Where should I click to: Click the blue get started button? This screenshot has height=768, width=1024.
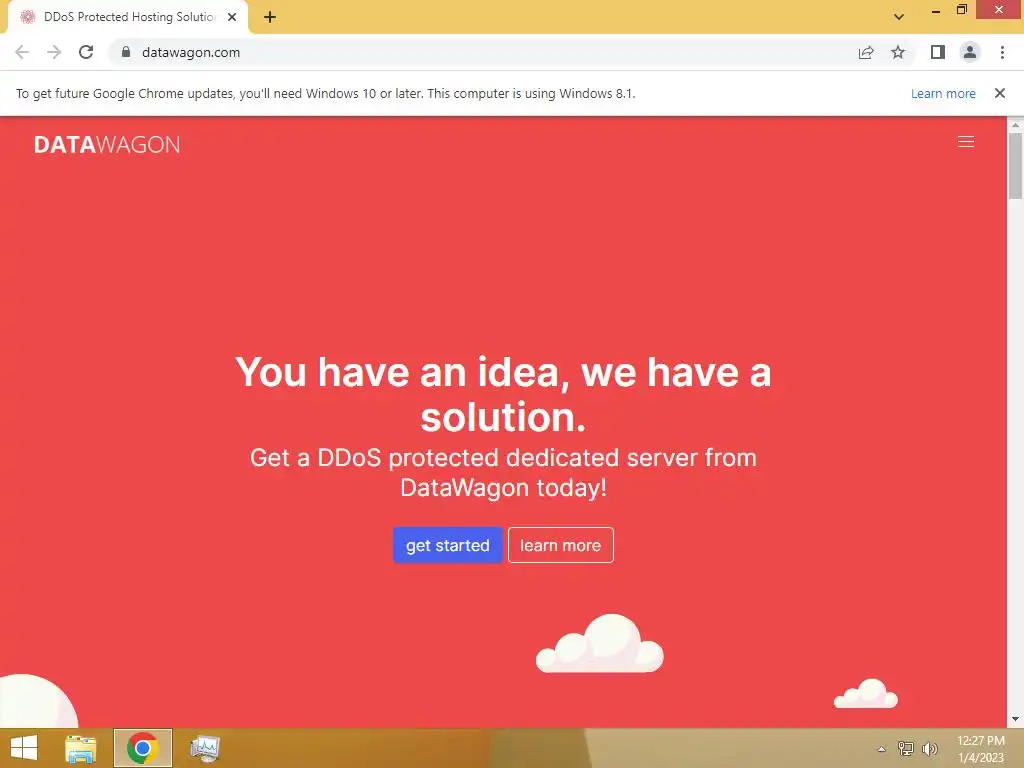(447, 545)
